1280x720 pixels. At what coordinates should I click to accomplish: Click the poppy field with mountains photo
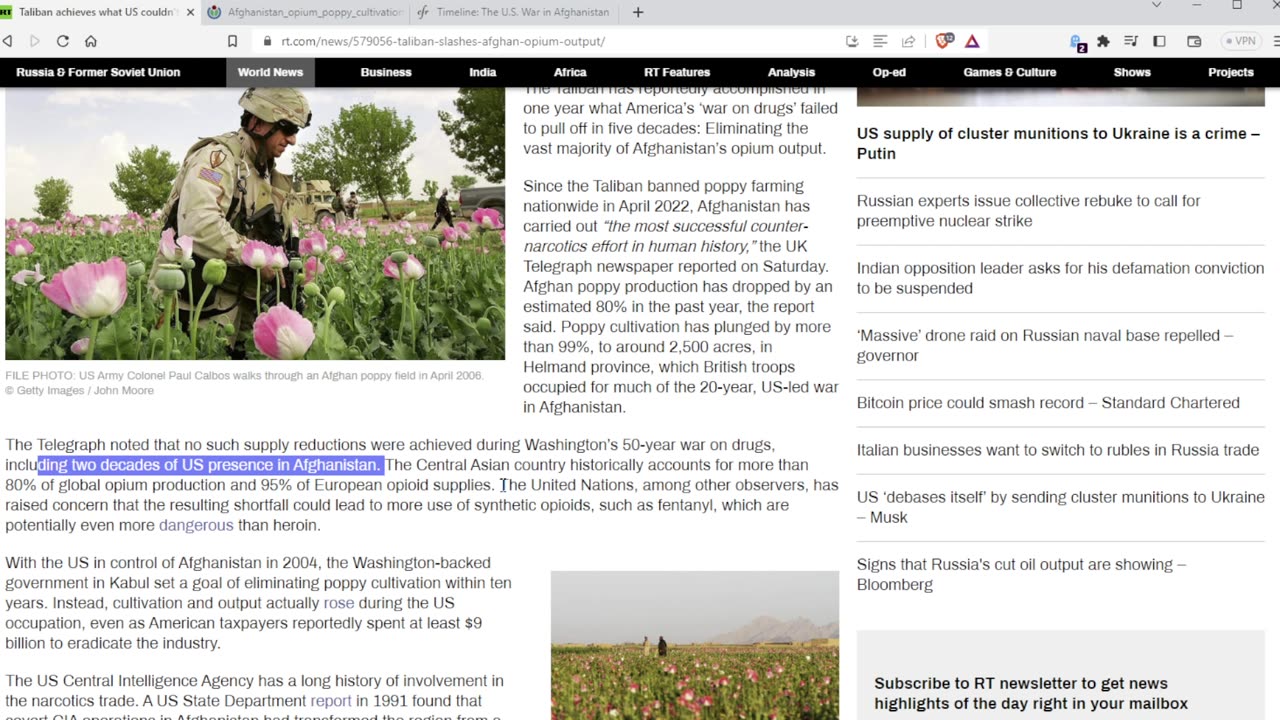pyautogui.click(x=694, y=645)
